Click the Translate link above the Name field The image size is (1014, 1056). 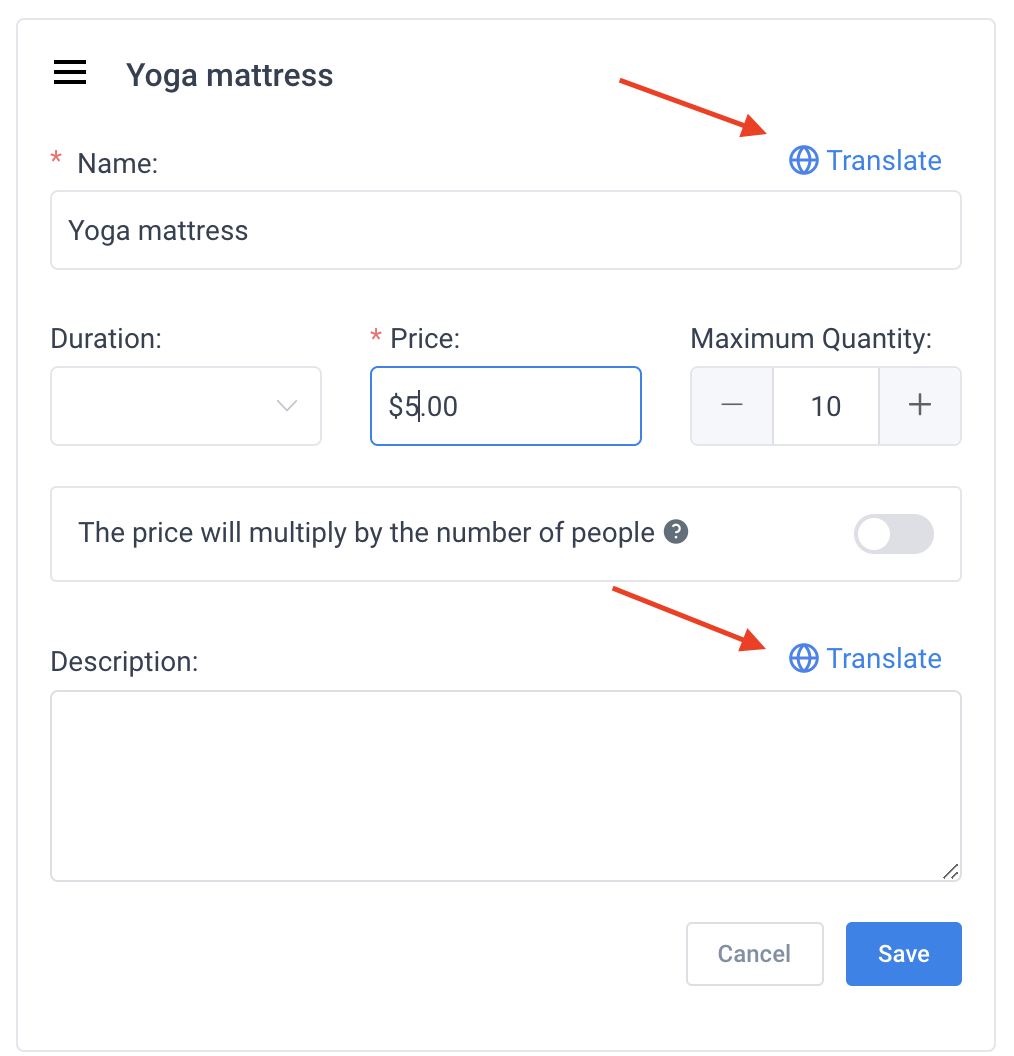click(884, 160)
